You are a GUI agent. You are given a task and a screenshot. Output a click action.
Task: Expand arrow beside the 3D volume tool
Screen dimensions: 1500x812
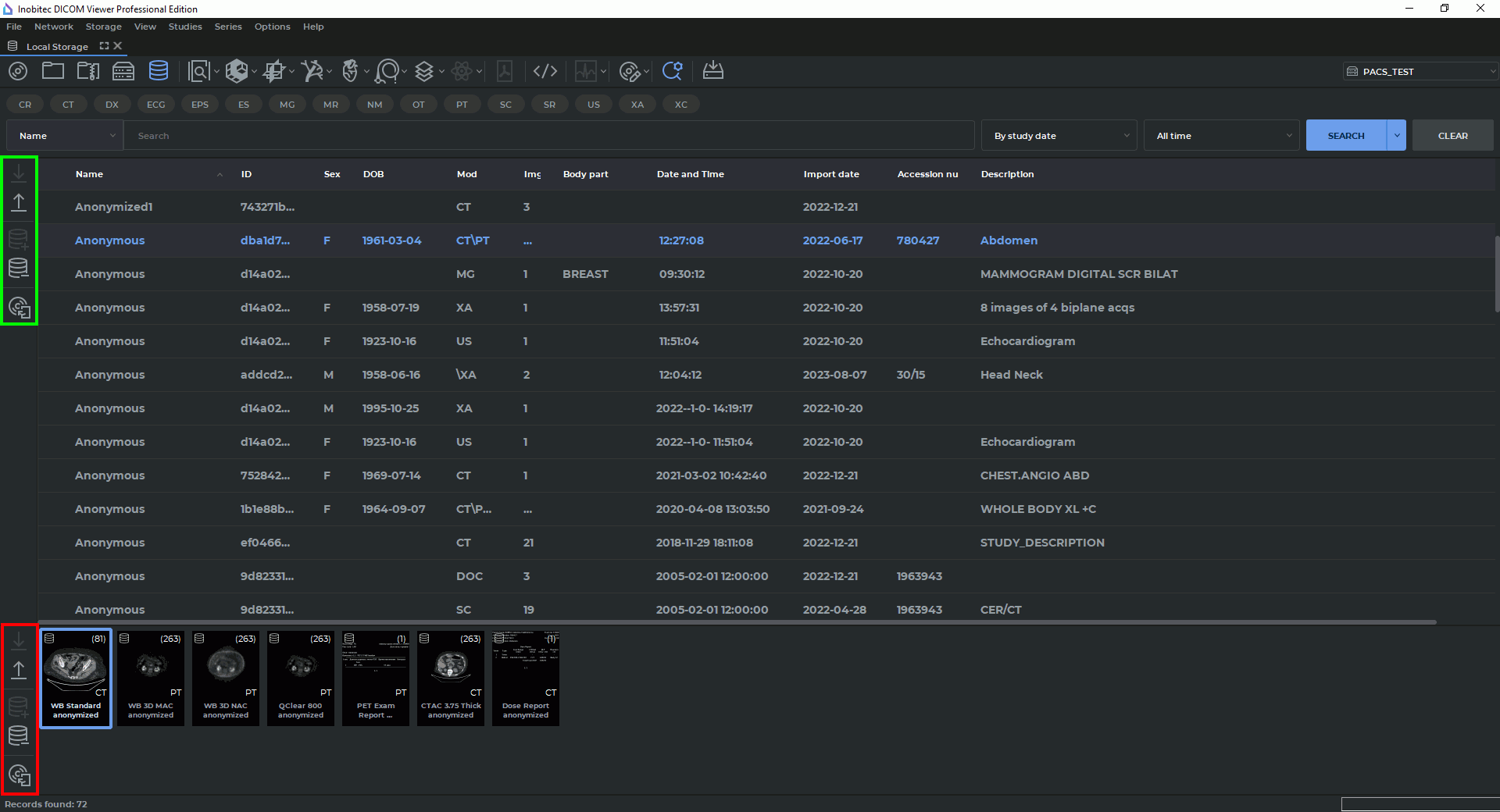click(254, 72)
